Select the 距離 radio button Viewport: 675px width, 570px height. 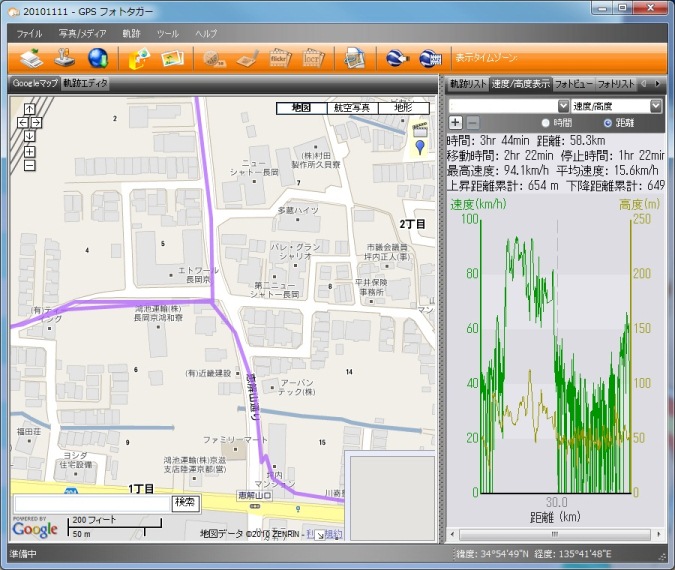pos(607,123)
